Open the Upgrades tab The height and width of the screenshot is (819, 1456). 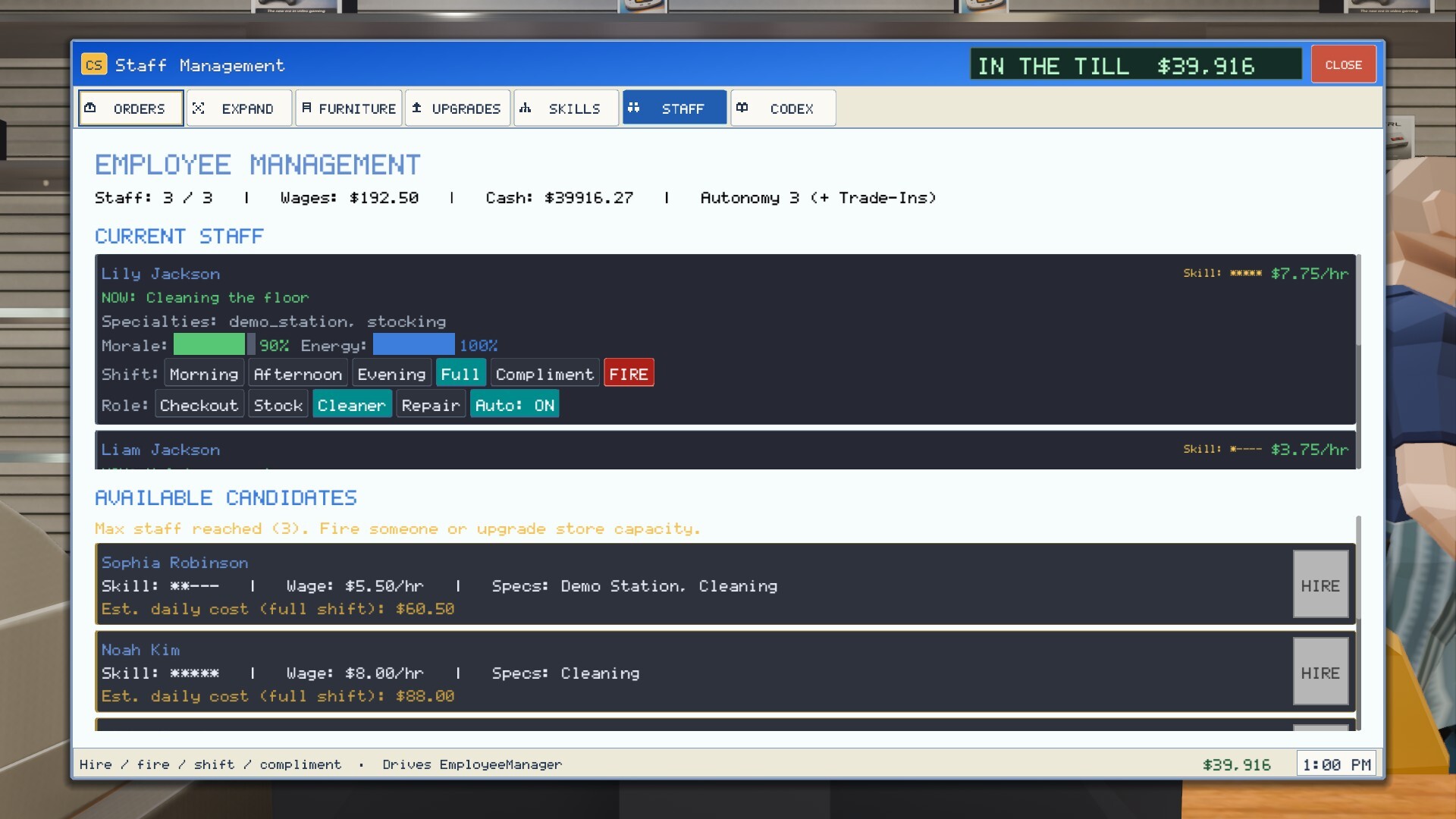pos(457,108)
